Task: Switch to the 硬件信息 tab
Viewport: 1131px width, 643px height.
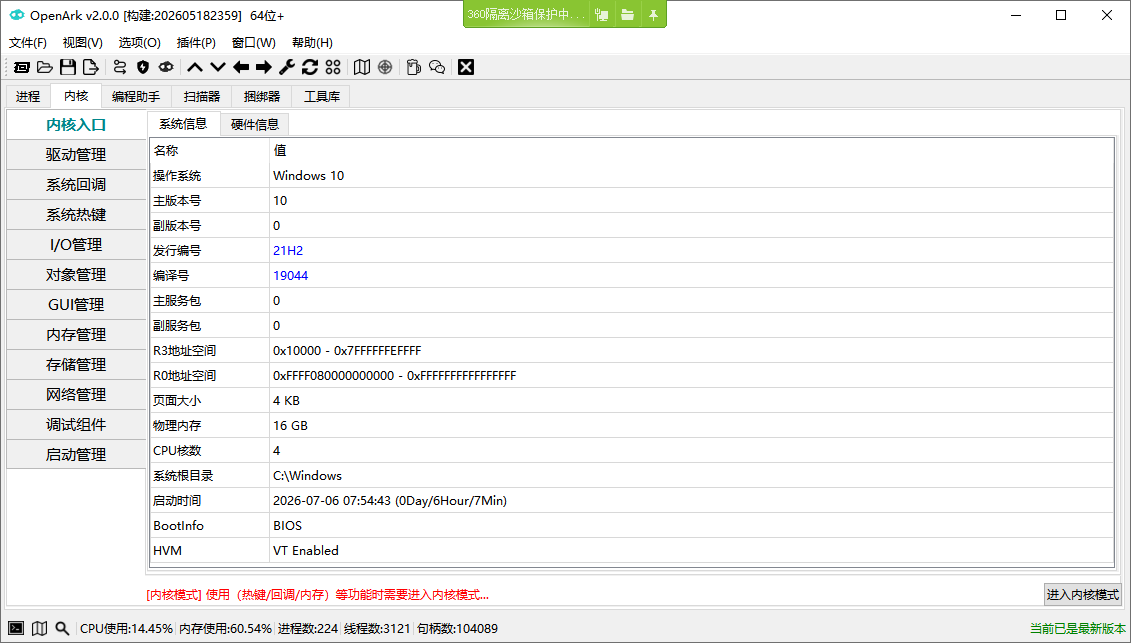Action: coord(255,125)
